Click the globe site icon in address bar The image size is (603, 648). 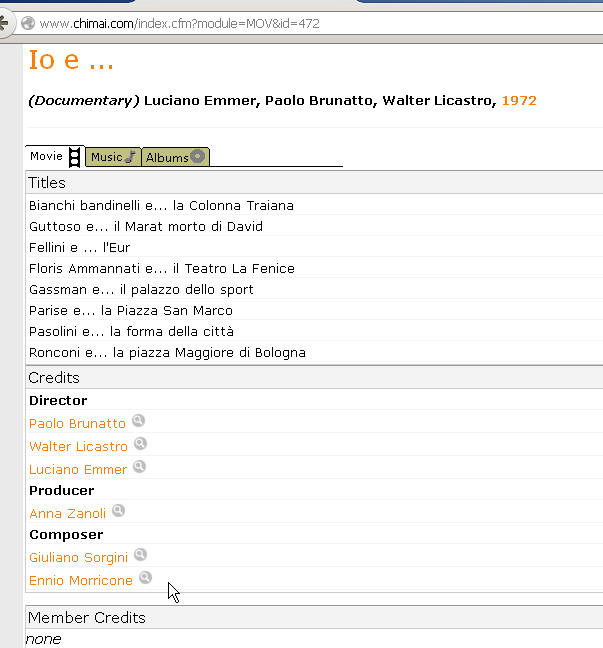coord(28,23)
